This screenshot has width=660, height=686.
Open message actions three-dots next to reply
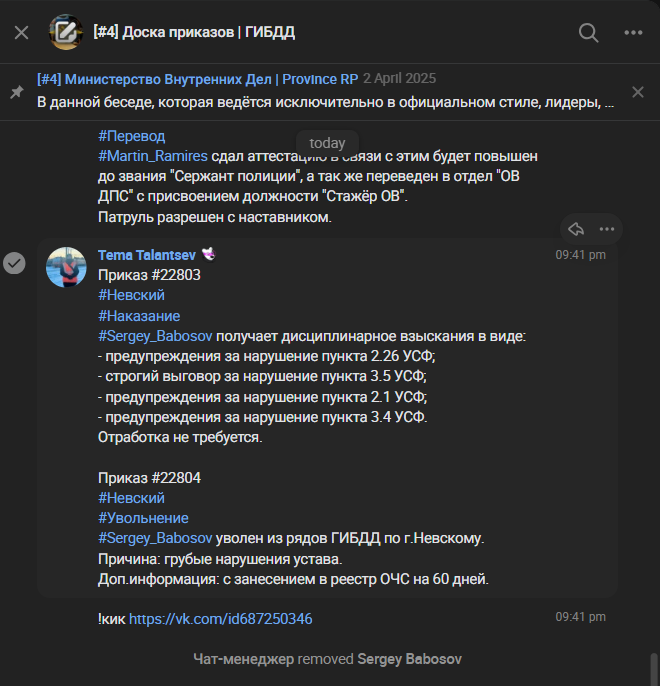tap(607, 229)
